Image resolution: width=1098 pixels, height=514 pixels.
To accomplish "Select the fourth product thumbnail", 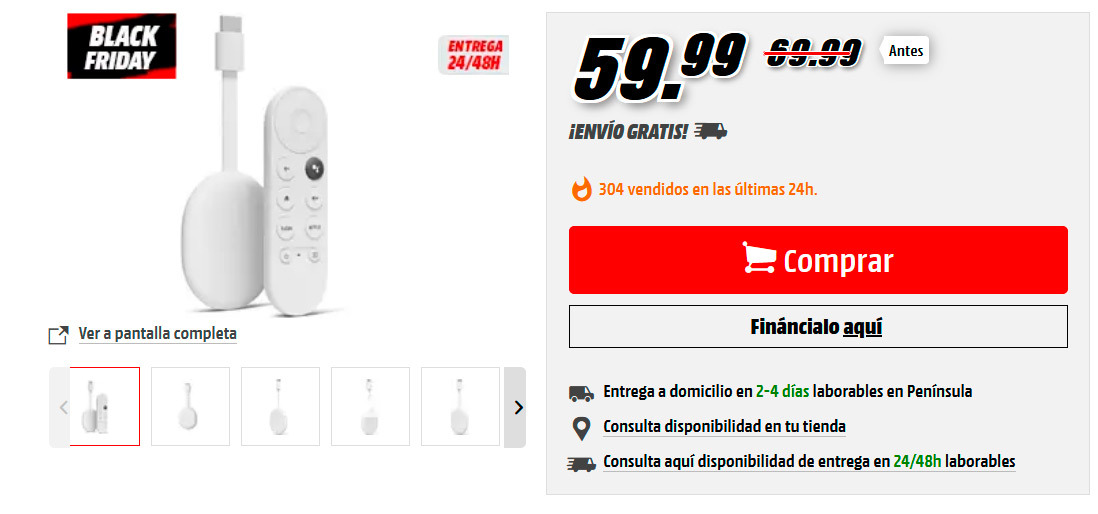I will 370,407.
